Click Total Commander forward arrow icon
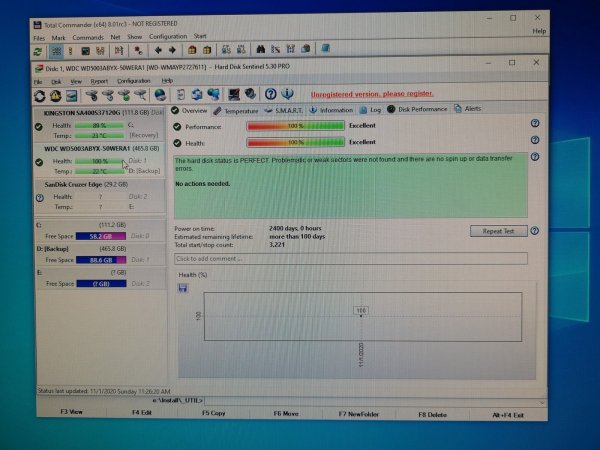This screenshot has width=600, height=450. point(172,50)
